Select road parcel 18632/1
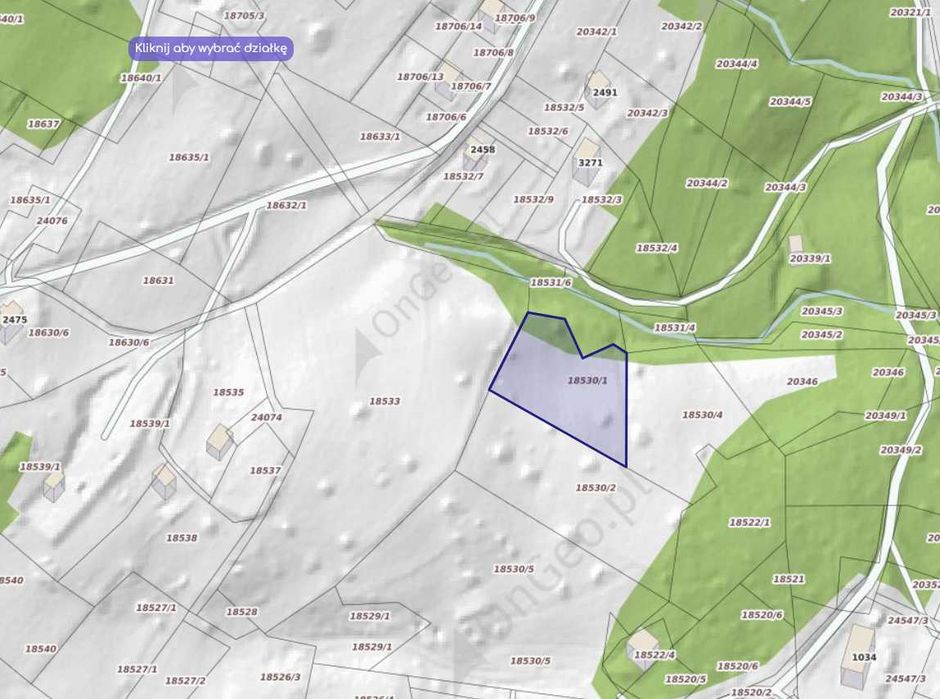This screenshot has height=699, width=940. tap(286, 205)
